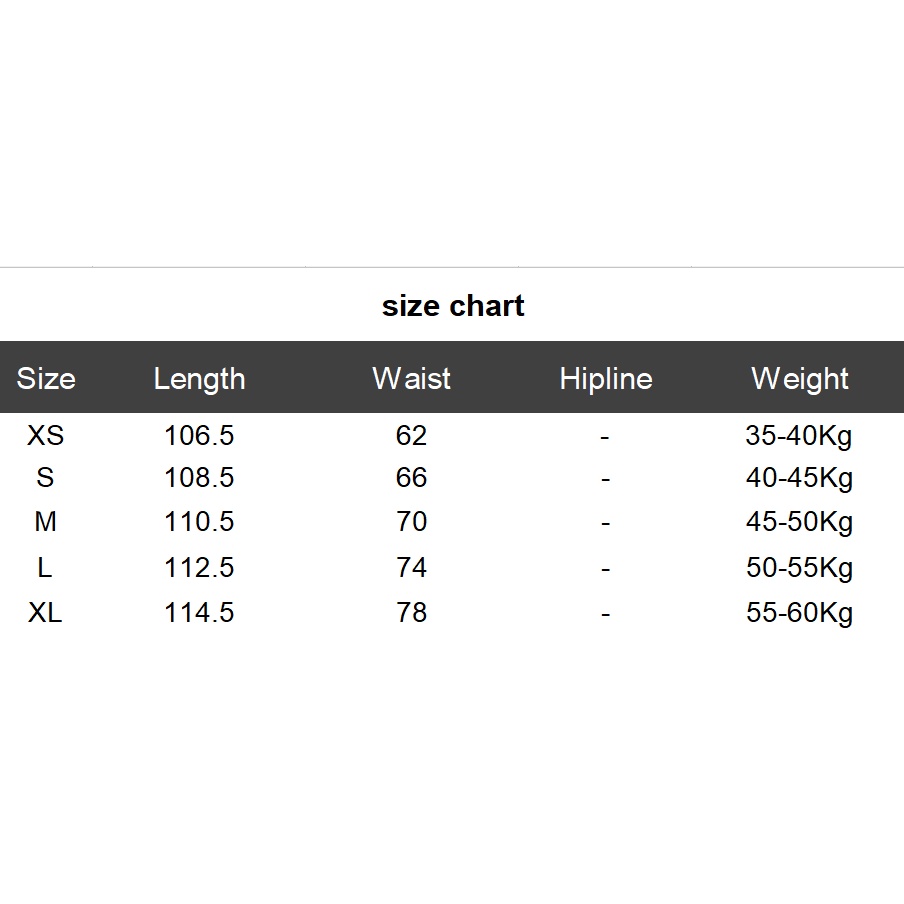Screen dimensions: 904x904
Task: Select the 50-55Kg weight cell
Action: [799, 567]
